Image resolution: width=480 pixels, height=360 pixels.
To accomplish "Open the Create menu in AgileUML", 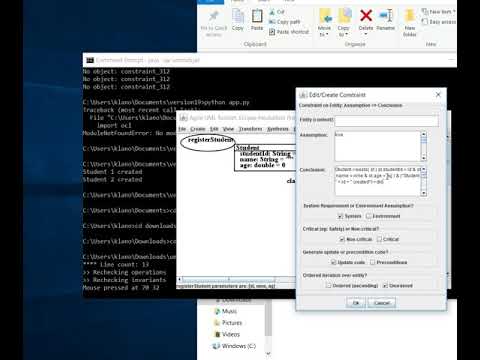I will (198, 129).
